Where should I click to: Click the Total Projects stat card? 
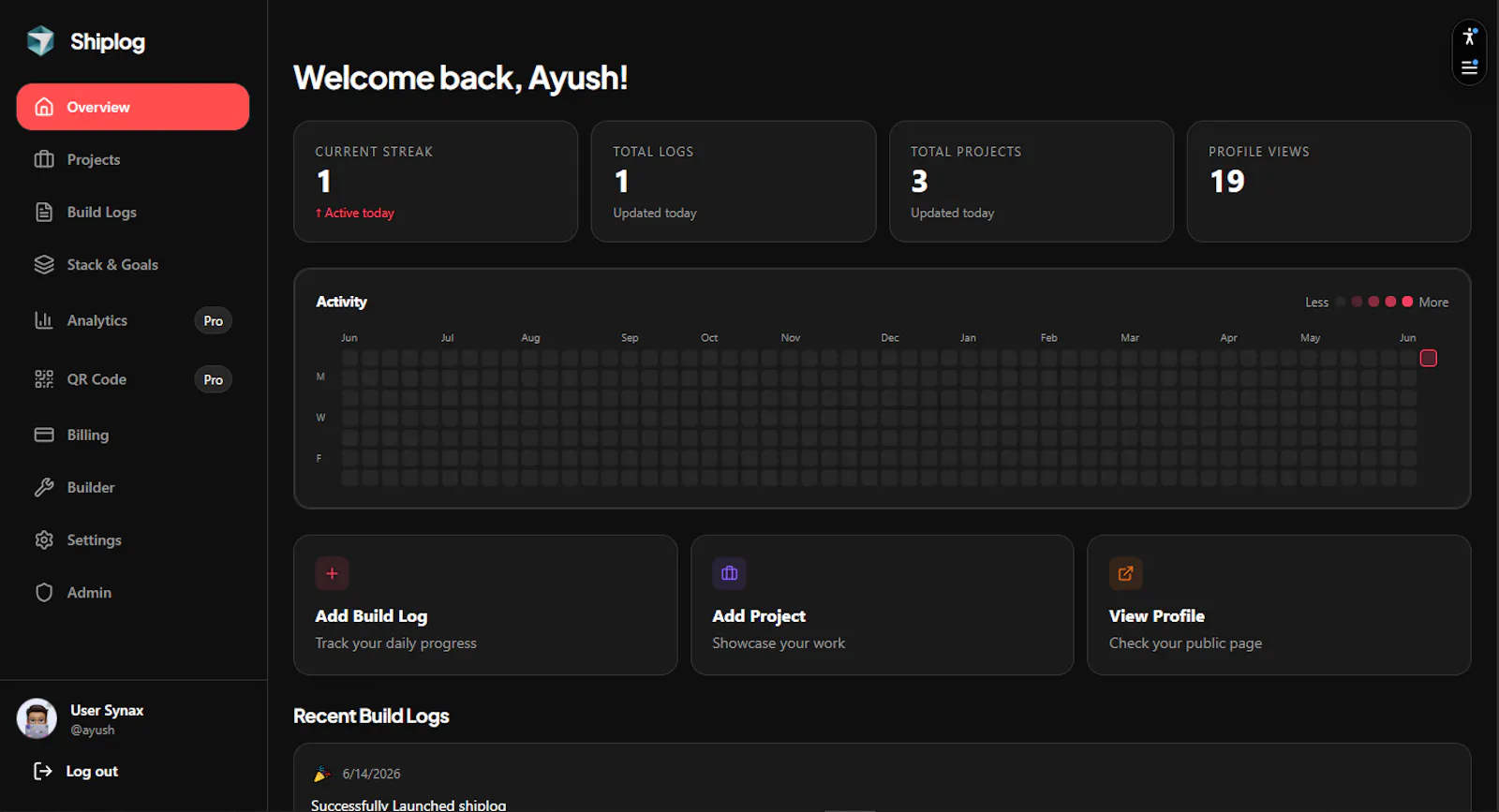(1031, 182)
